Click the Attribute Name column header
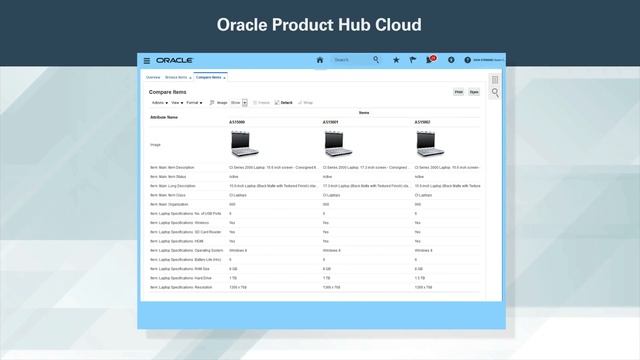The width and height of the screenshot is (640, 360). [x=164, y=118]
